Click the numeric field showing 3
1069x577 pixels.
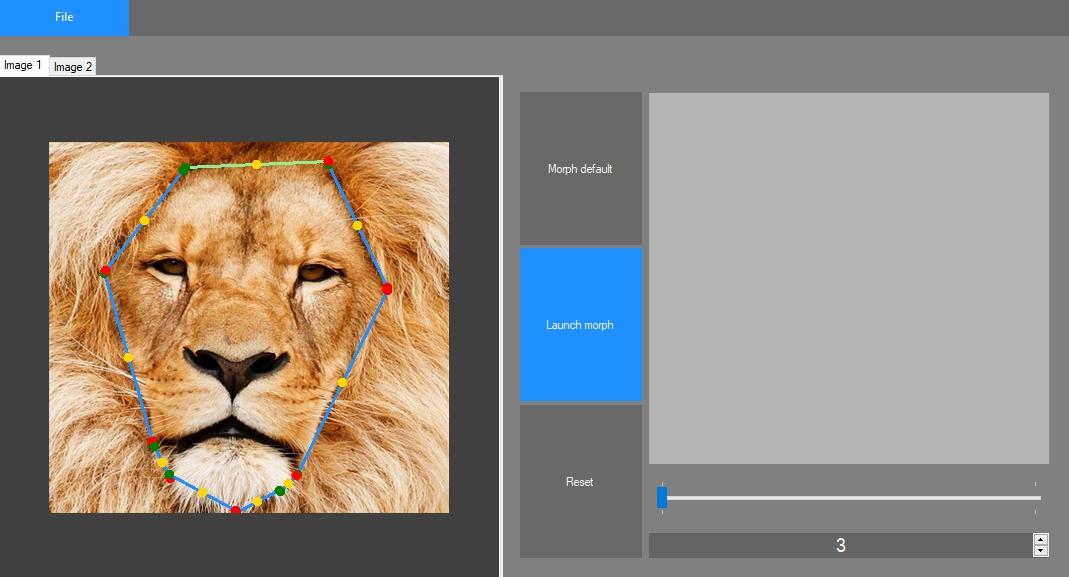pos(841,546)
